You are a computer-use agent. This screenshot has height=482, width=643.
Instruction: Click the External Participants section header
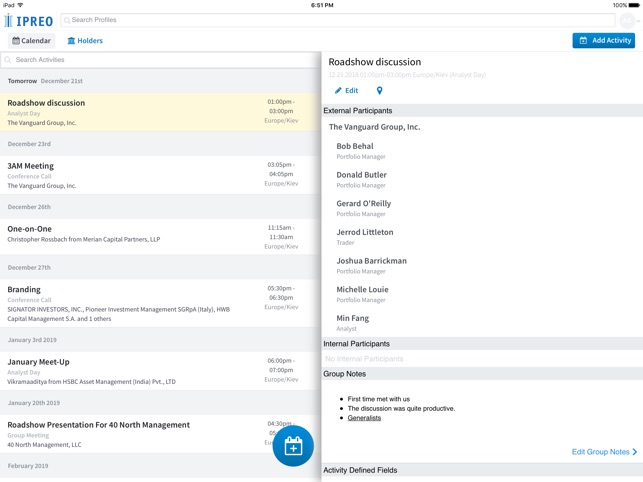point(482,111)
